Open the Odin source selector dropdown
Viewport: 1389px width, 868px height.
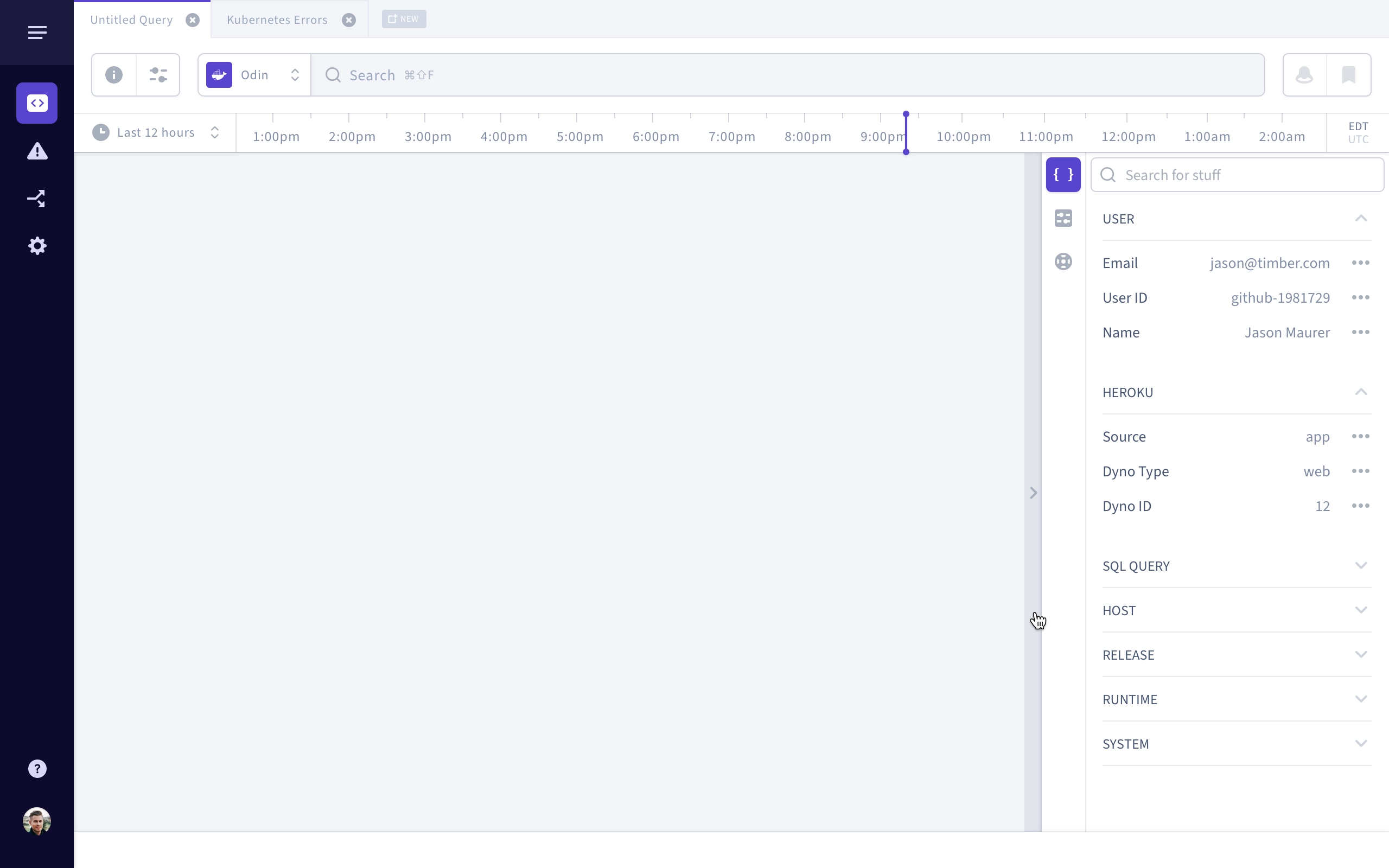click(x=254, y=75)
